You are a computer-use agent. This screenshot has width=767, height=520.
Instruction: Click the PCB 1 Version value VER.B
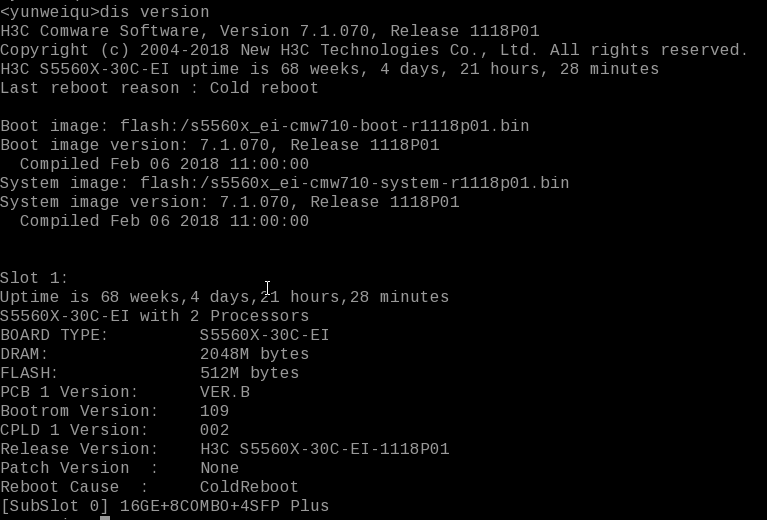(x=224, y=392)
